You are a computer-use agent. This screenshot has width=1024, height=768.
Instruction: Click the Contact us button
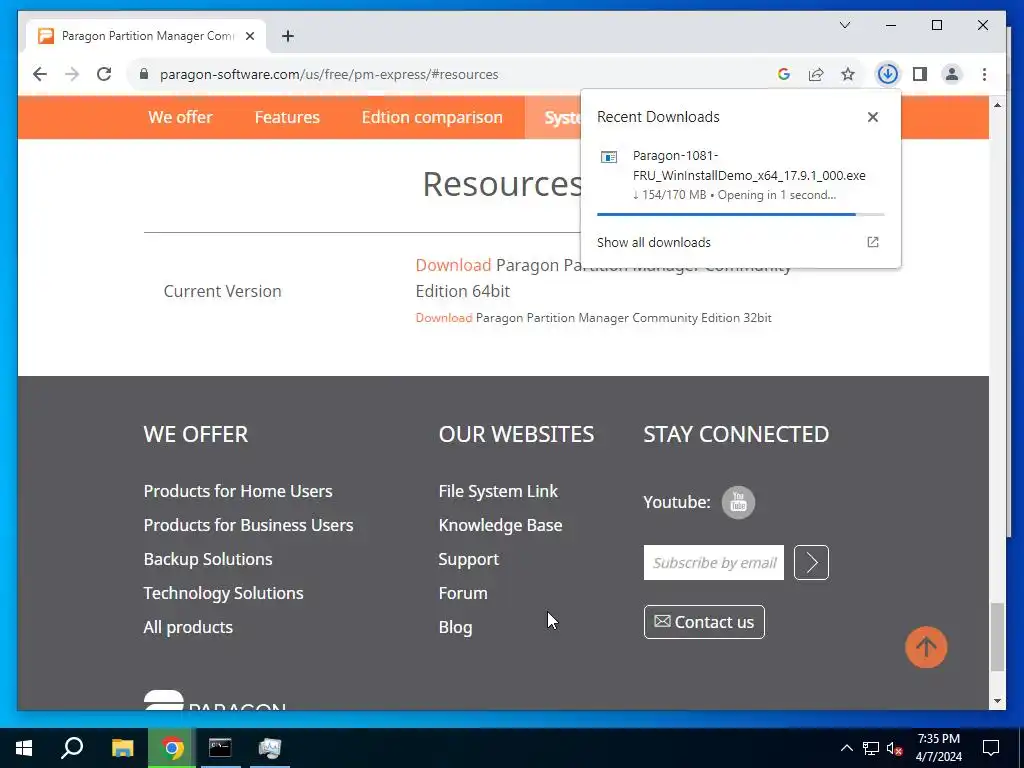point(704,622)
